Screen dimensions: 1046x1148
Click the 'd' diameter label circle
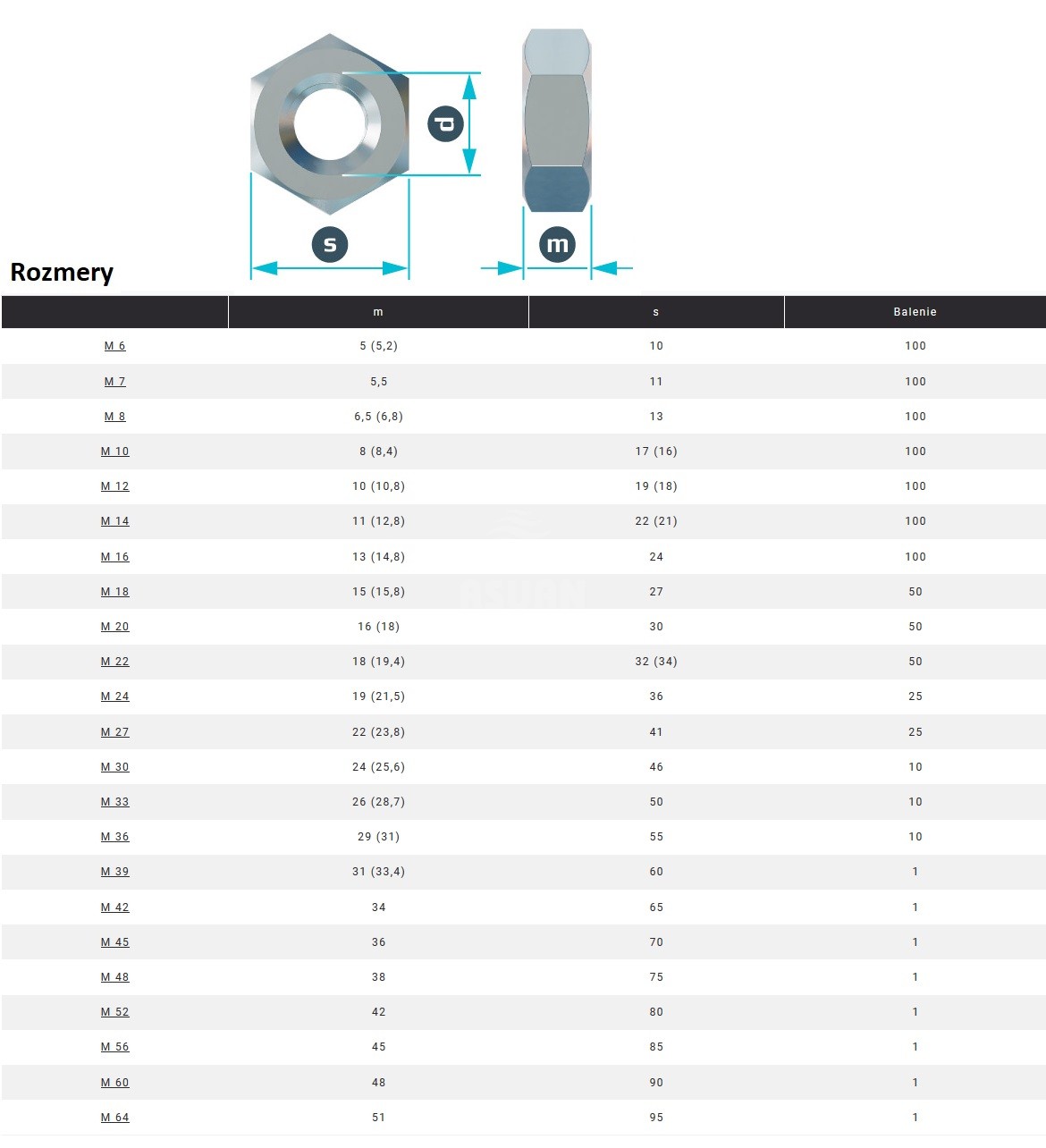tap(445, 123)
